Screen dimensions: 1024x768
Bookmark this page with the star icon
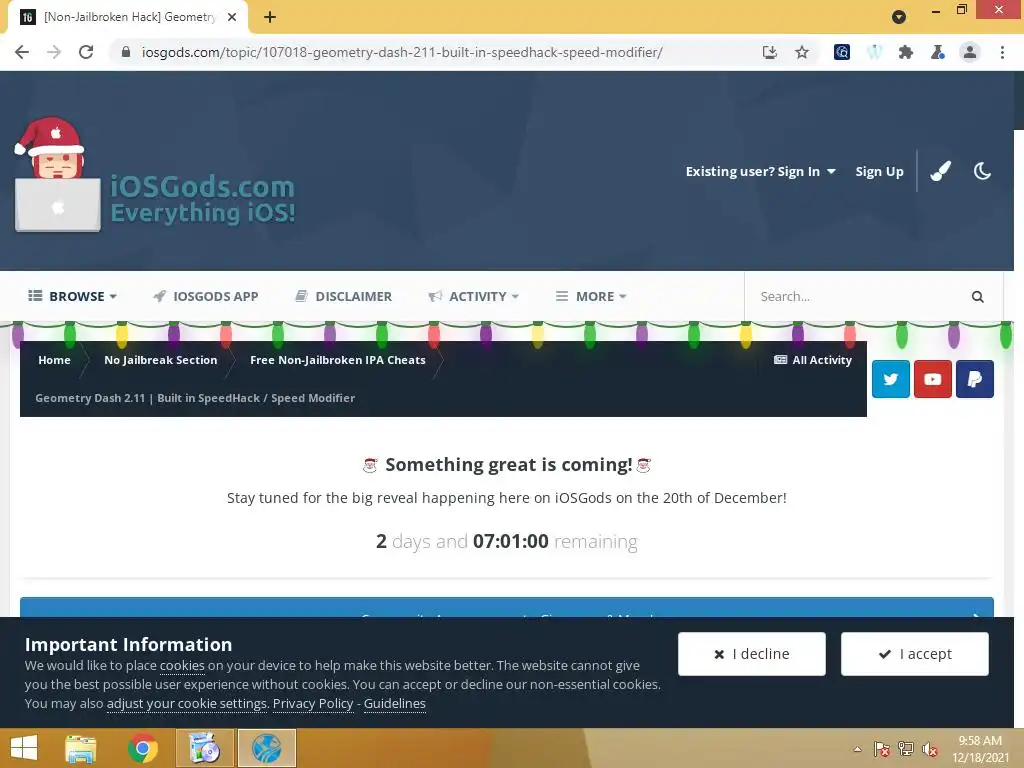point(802,52)
